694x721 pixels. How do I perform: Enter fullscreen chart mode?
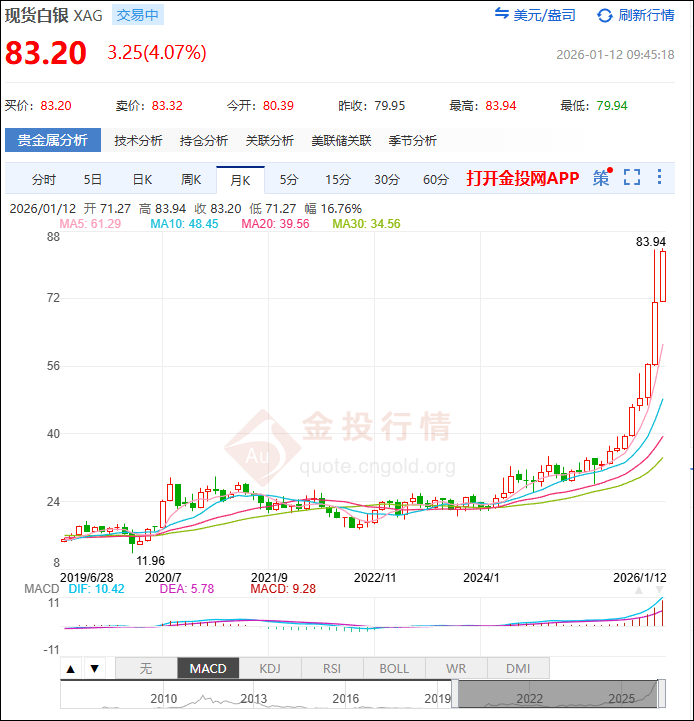(x=631, y=178)
